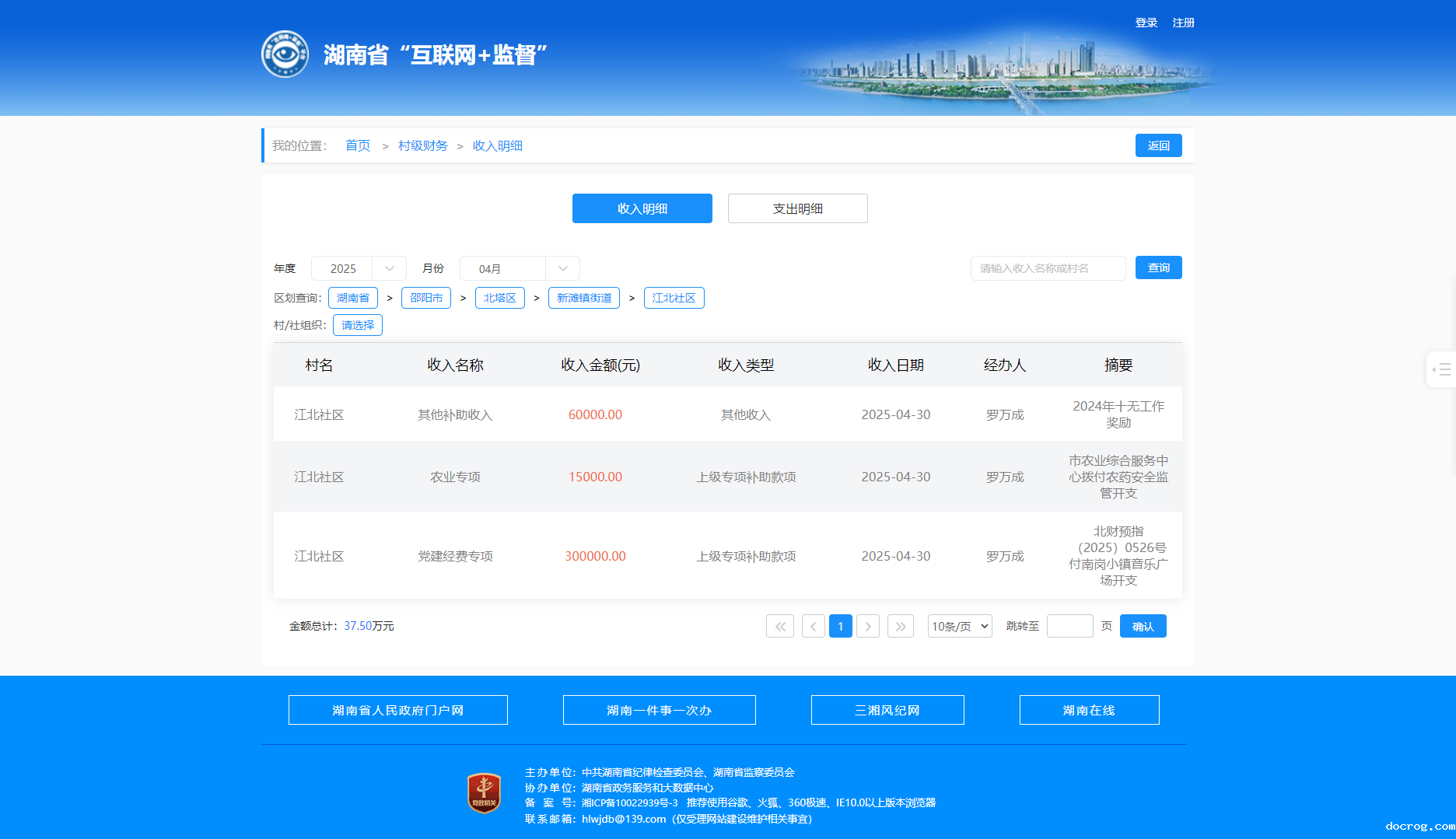Open the 三湘风纪网 footer link
Image resolution: width=1456 pixels, height=839 pixels.
tap(887, 710)
